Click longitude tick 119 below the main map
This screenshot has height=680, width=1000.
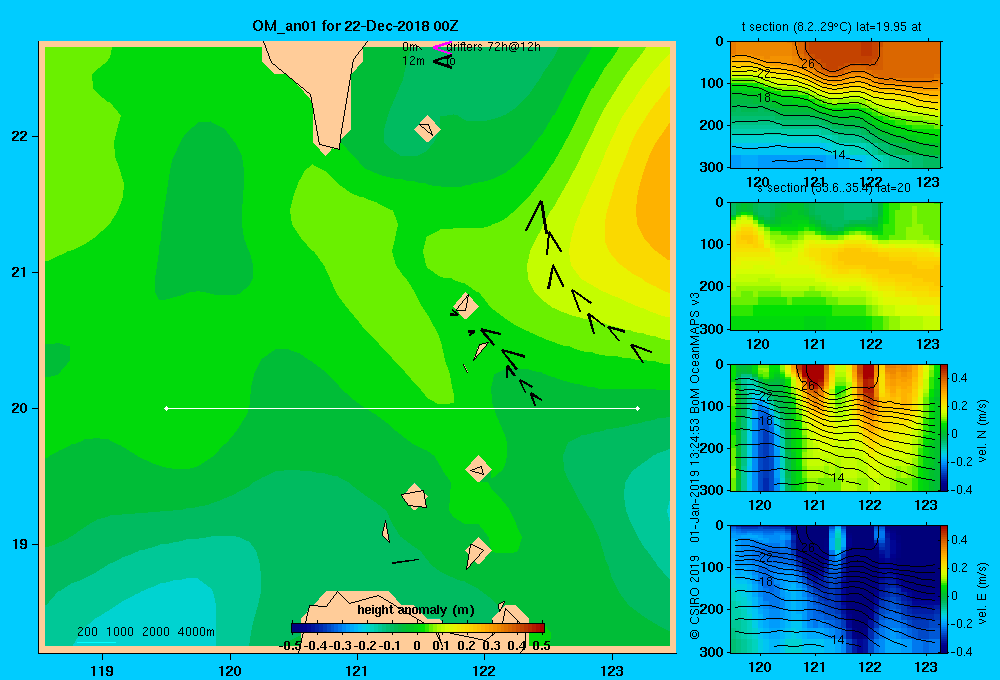tap(102, 670)
